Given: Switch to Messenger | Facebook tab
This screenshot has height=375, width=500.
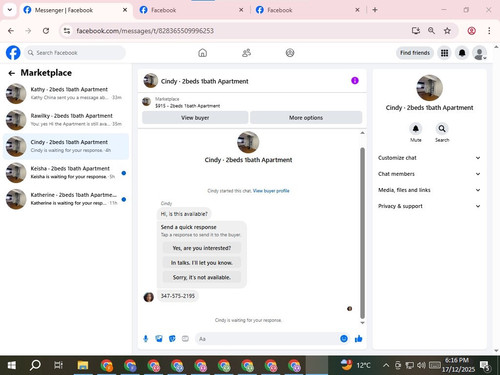Looking at the screenshot, I should (76, 10).
